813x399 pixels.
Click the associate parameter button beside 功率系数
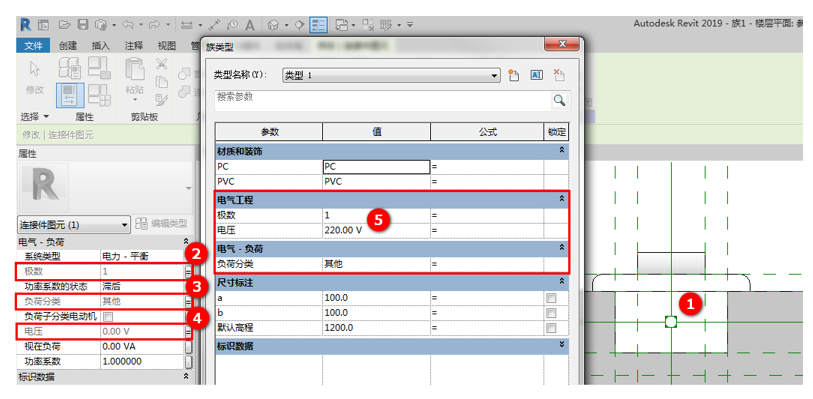pyautogui.click(x=188, y=361)
